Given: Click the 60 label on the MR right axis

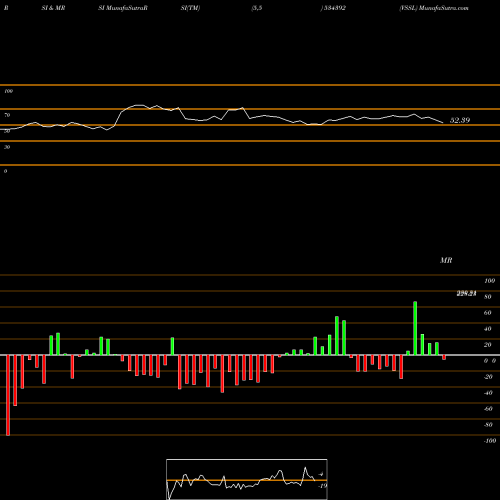Looking at the screenshot, I should [488, 313].
